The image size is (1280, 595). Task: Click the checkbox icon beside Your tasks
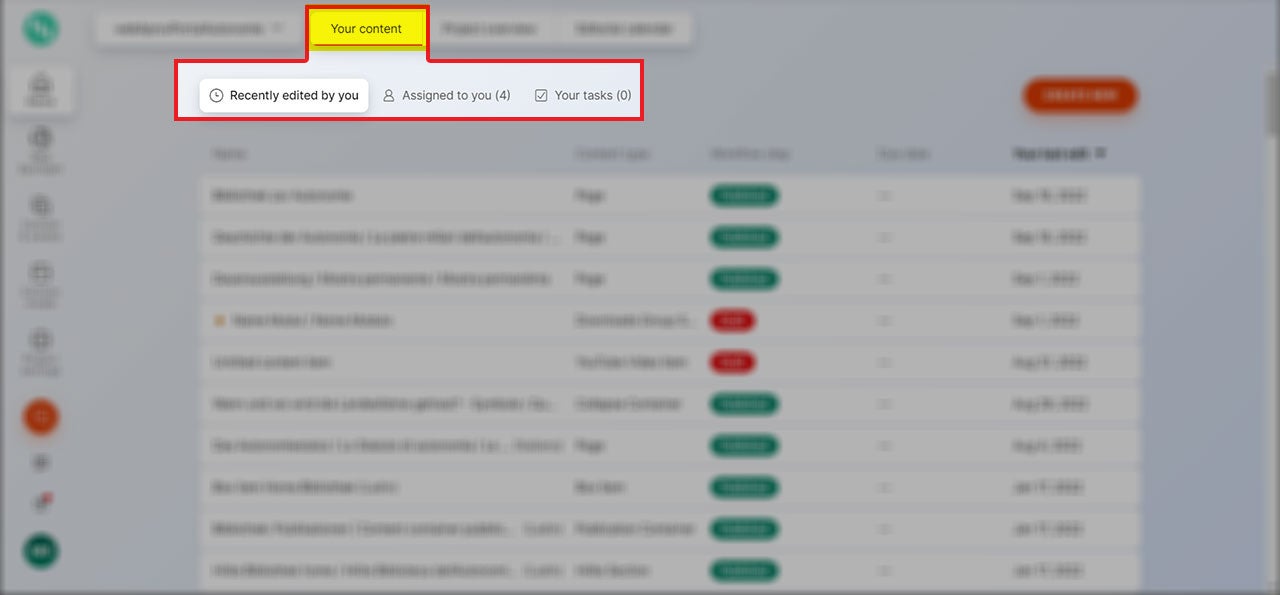(x=541, y=96)
